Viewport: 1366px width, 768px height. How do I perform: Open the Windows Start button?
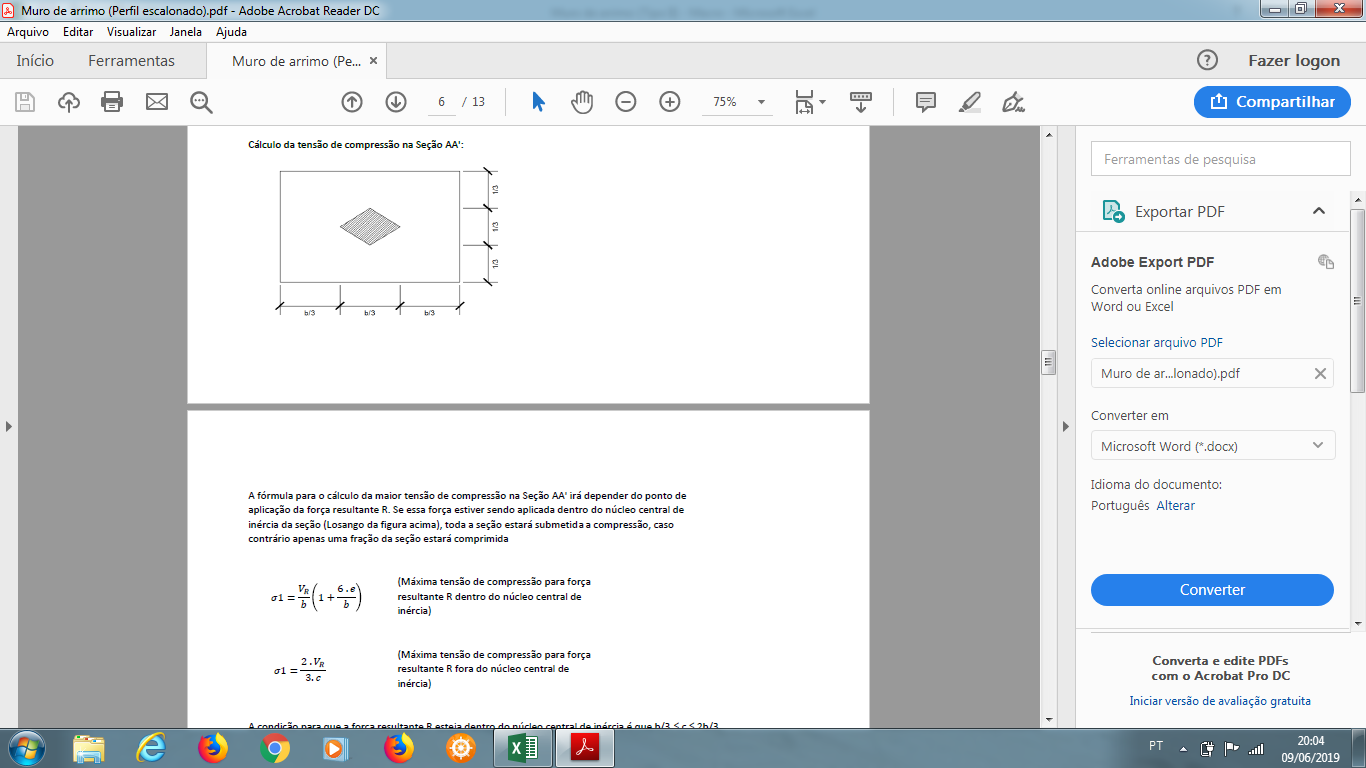point(26,748)
